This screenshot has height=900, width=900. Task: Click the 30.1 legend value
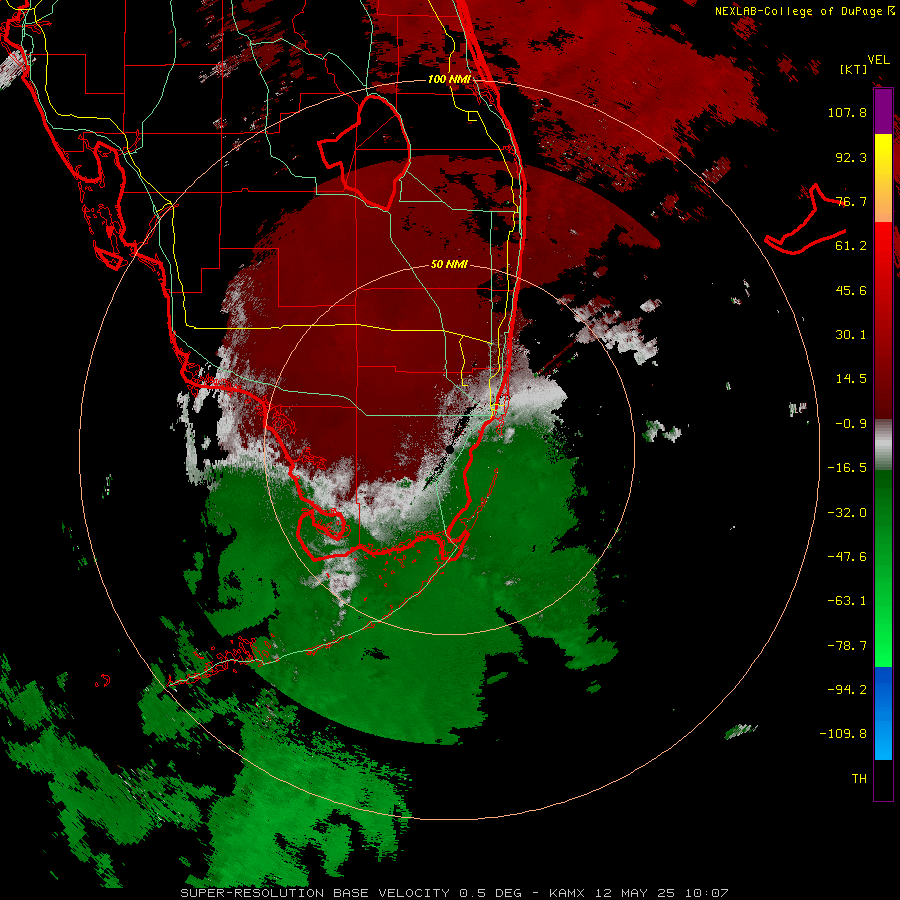pos(851,335)
